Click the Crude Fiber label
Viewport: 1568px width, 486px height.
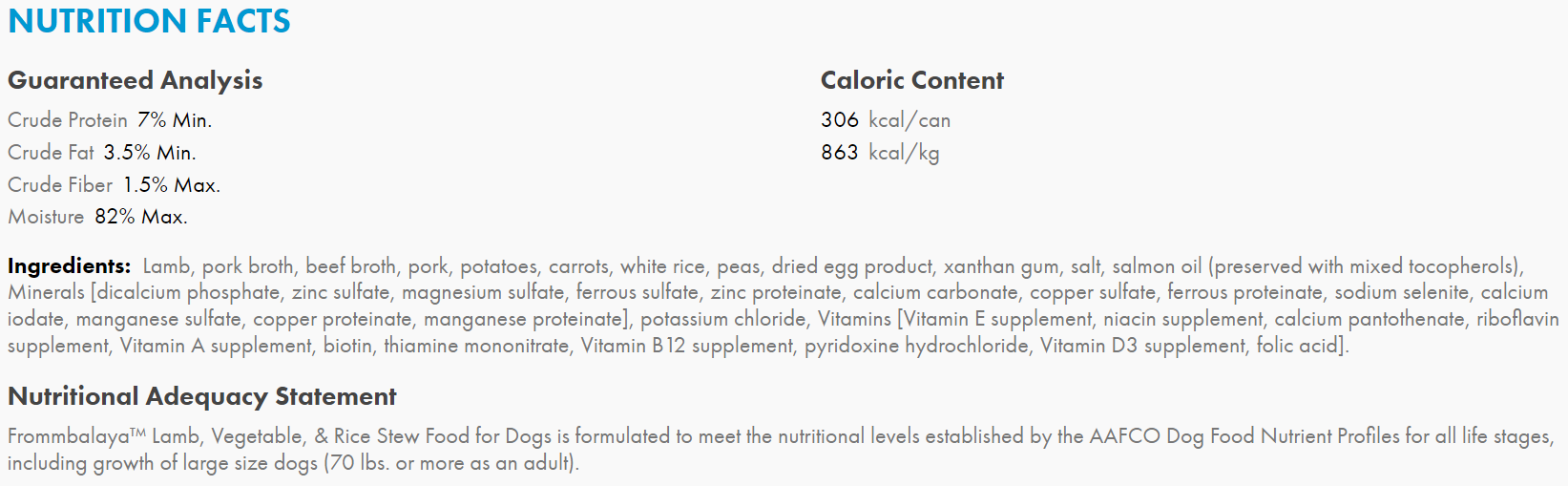60,185
